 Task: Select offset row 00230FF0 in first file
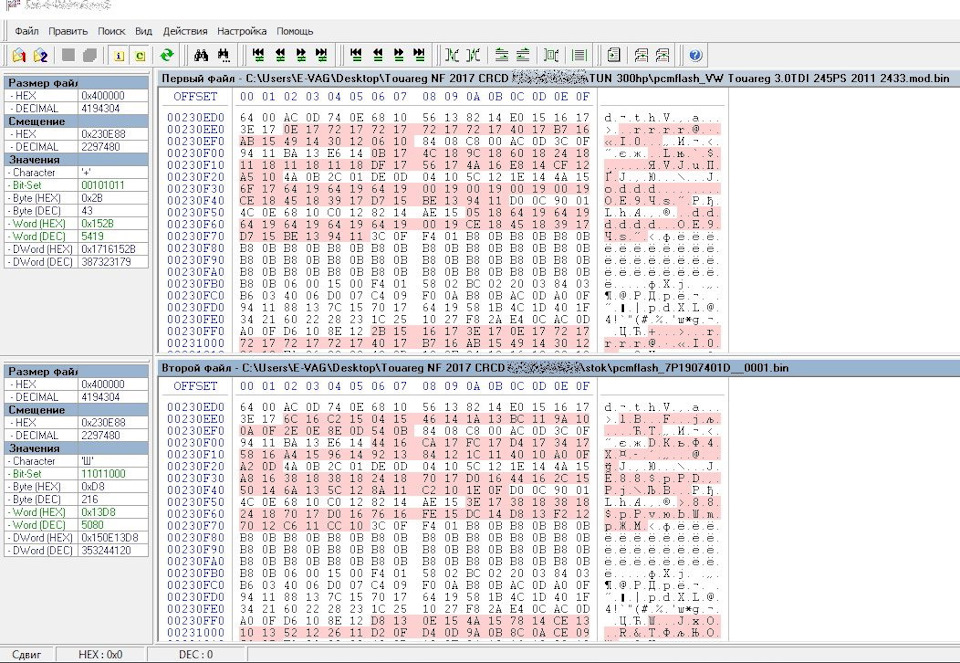click(195, 331)
